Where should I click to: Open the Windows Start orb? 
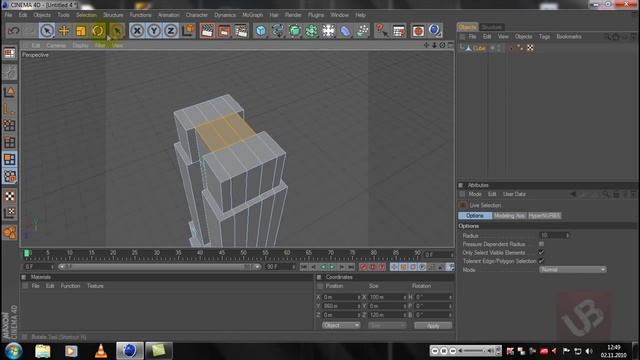[13, 351]
